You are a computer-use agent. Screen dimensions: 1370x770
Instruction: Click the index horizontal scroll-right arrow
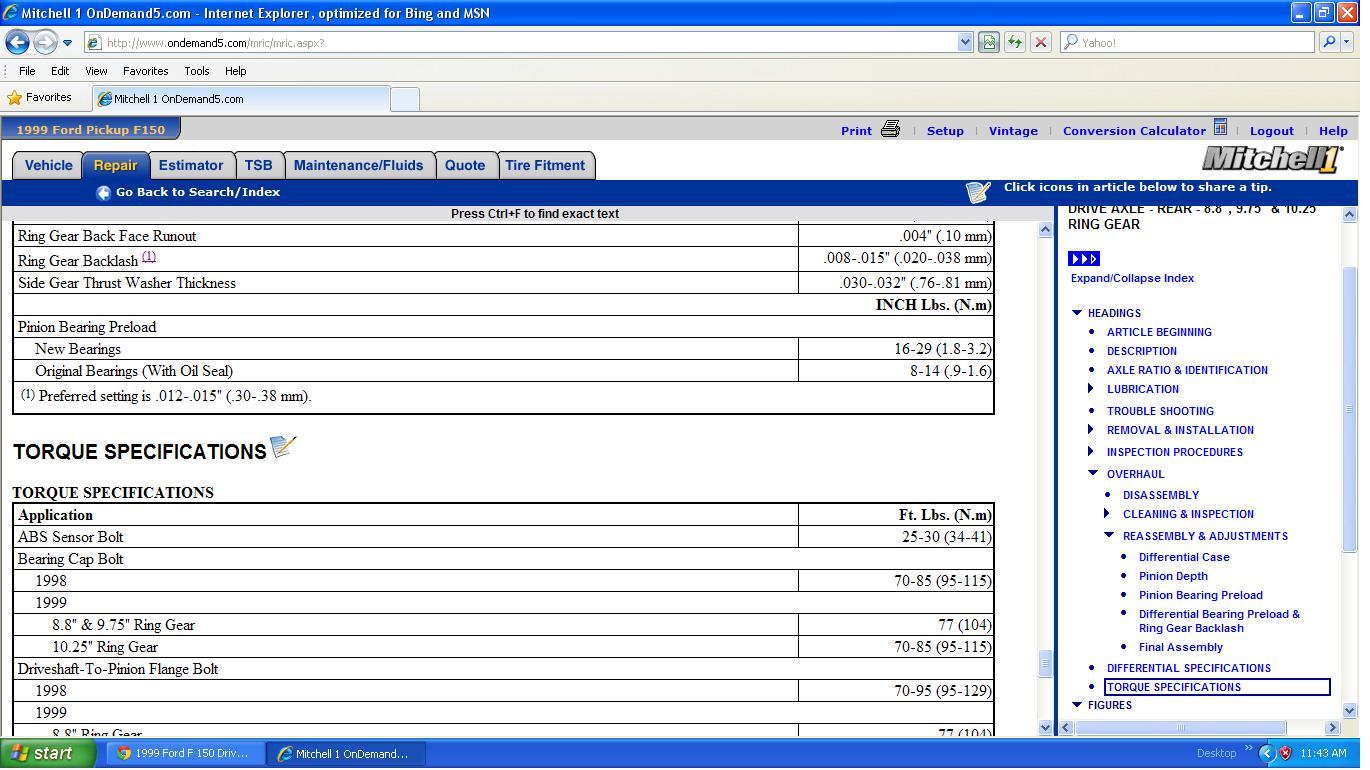1332,728
